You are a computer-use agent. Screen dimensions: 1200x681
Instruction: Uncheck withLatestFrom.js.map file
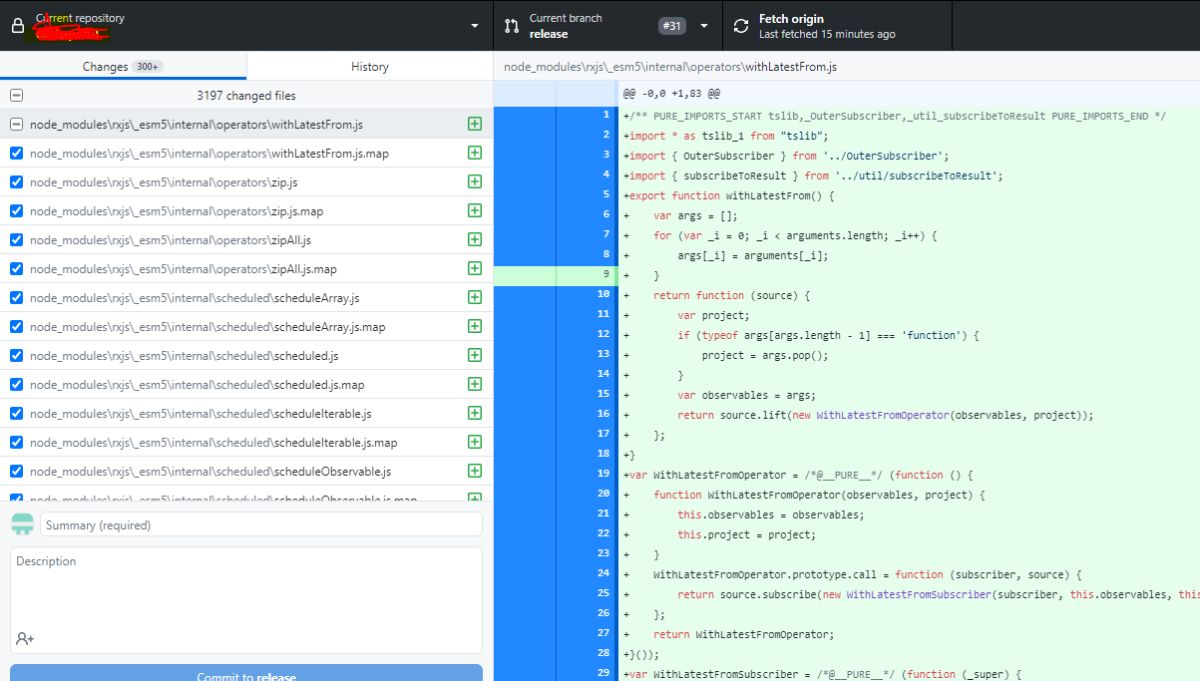coord(16,153)
